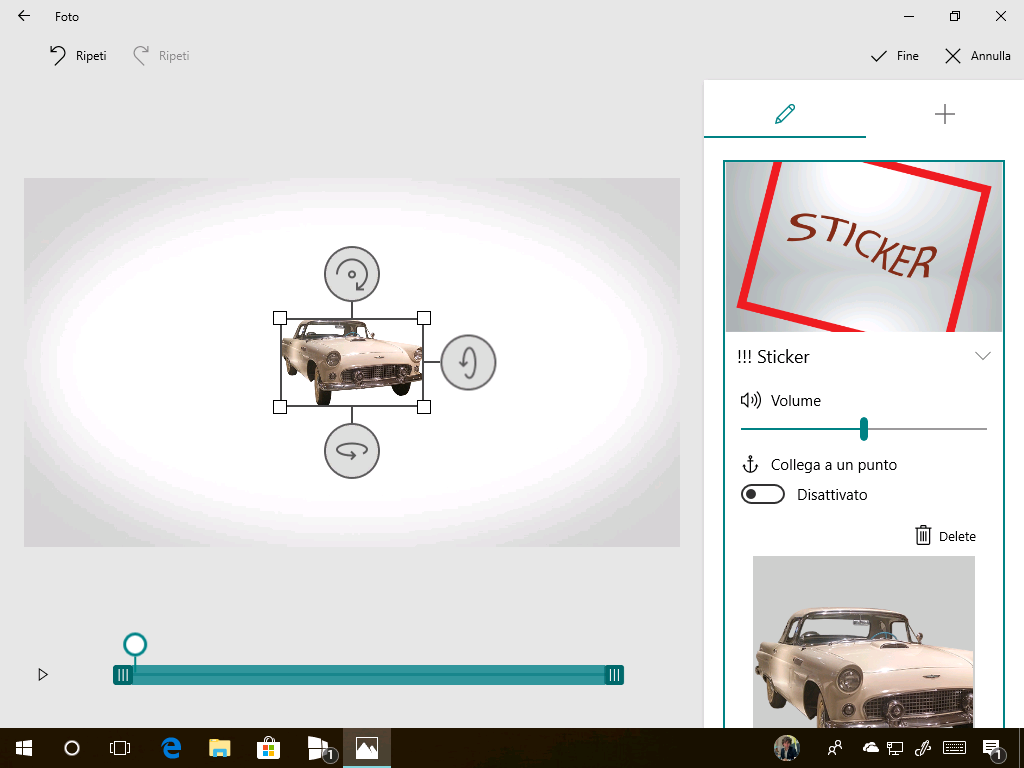Cancel editing with the Annulla button

(978, 56)
